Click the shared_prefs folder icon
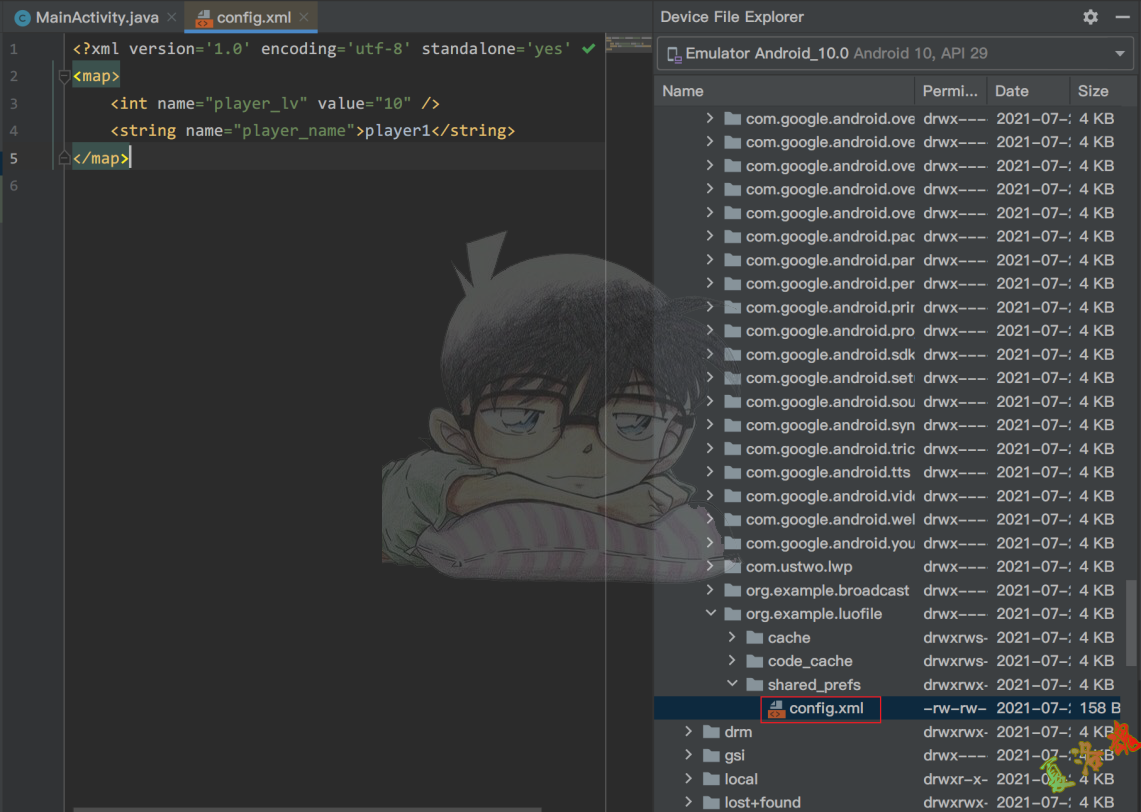This screenshot has width=1141, height=812. click(755, 685)
